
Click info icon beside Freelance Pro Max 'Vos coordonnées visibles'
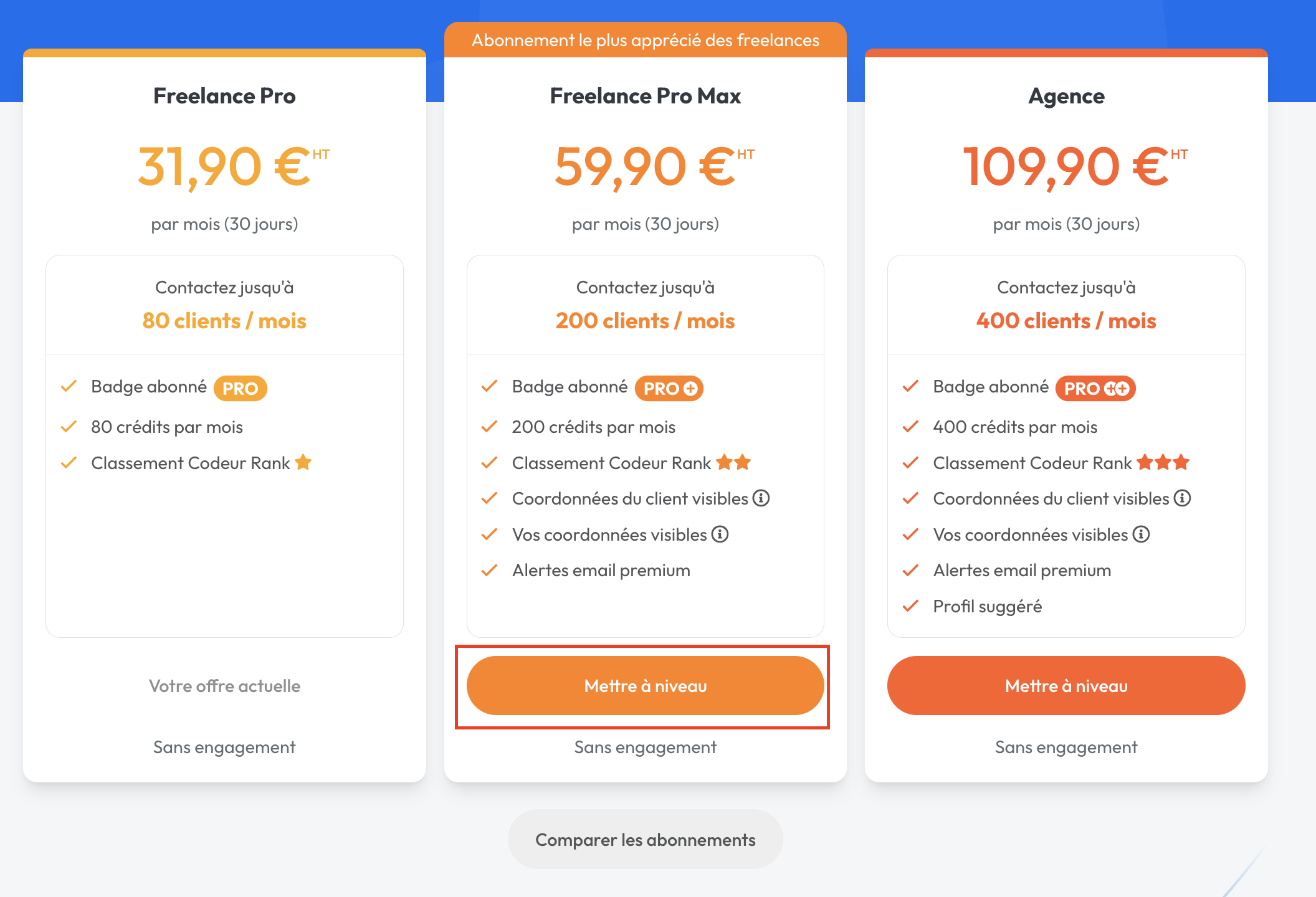point(720,534)
